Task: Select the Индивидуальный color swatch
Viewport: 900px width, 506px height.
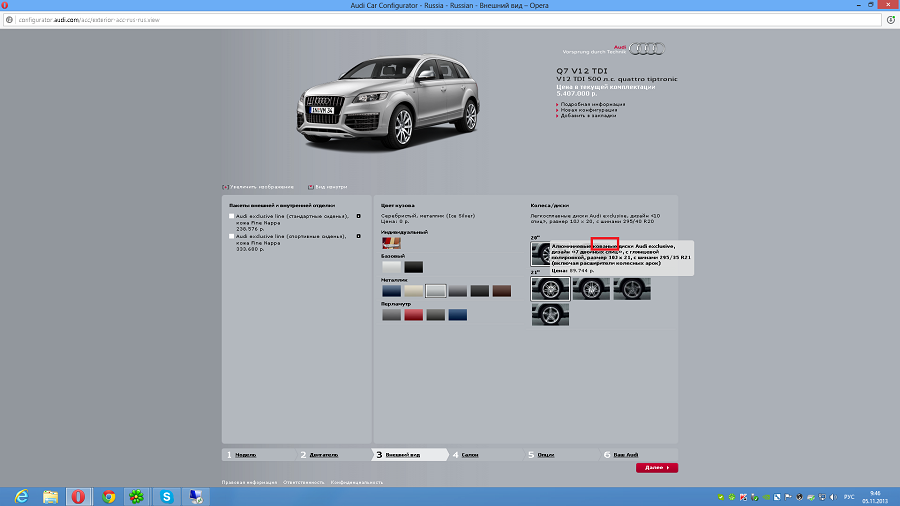Action: point(391,243)
